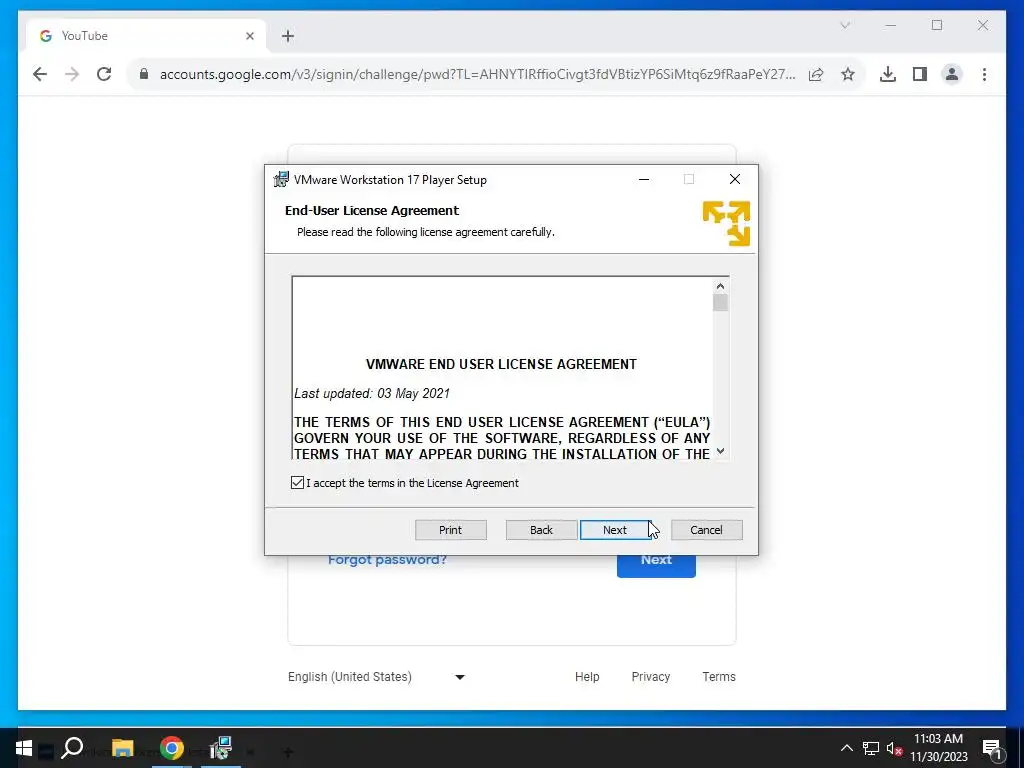
Task: Open the Privacy link
Action: tap(650, 677)
